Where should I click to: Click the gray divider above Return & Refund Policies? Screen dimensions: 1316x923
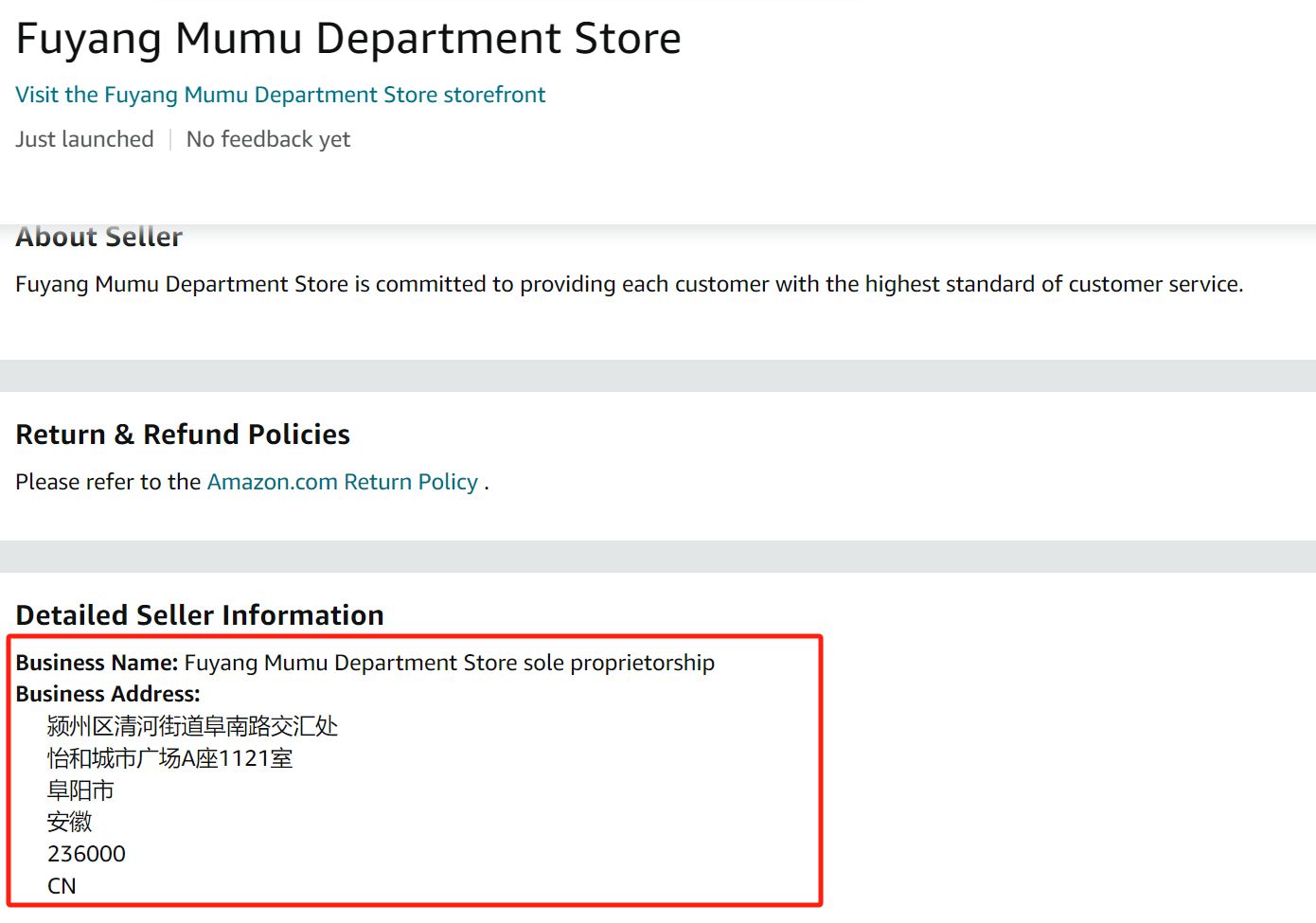(x=657, y=376)
